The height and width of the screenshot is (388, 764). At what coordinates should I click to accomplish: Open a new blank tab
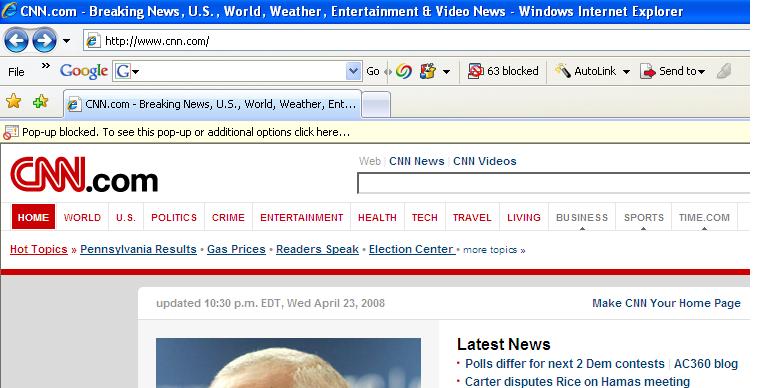(x=376, y=104)
